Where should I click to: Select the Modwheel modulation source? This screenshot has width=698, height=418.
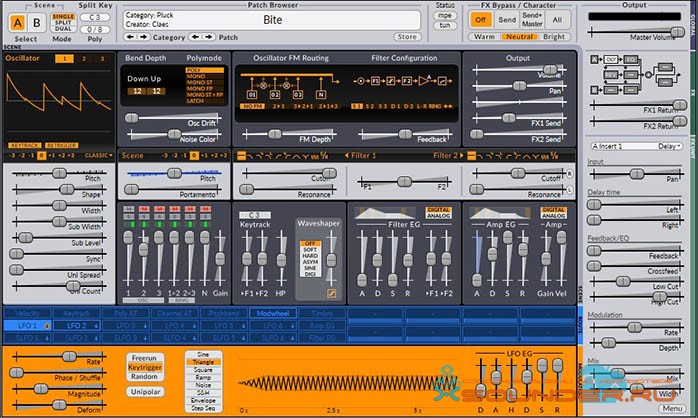[x=273, y=313]
